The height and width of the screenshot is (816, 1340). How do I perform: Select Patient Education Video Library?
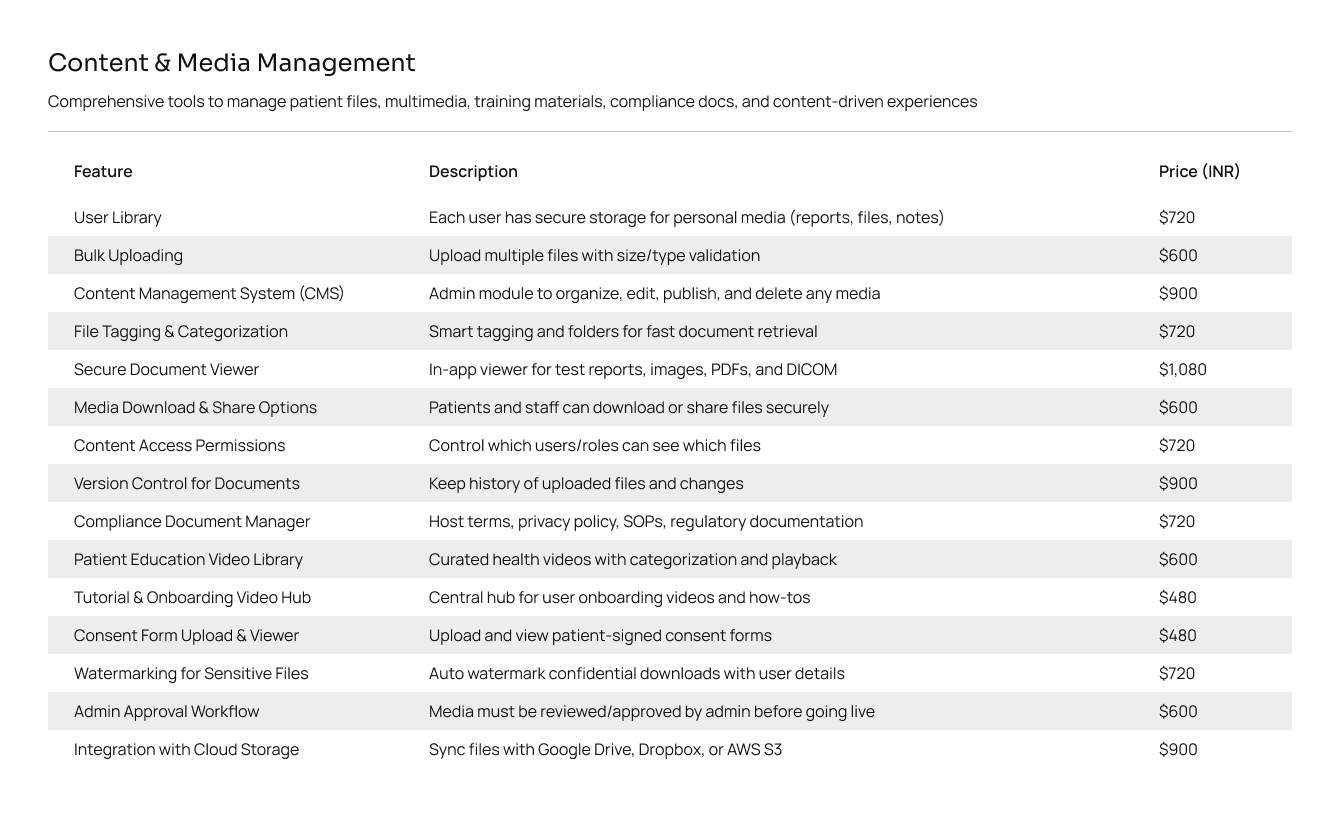[188, 559]
